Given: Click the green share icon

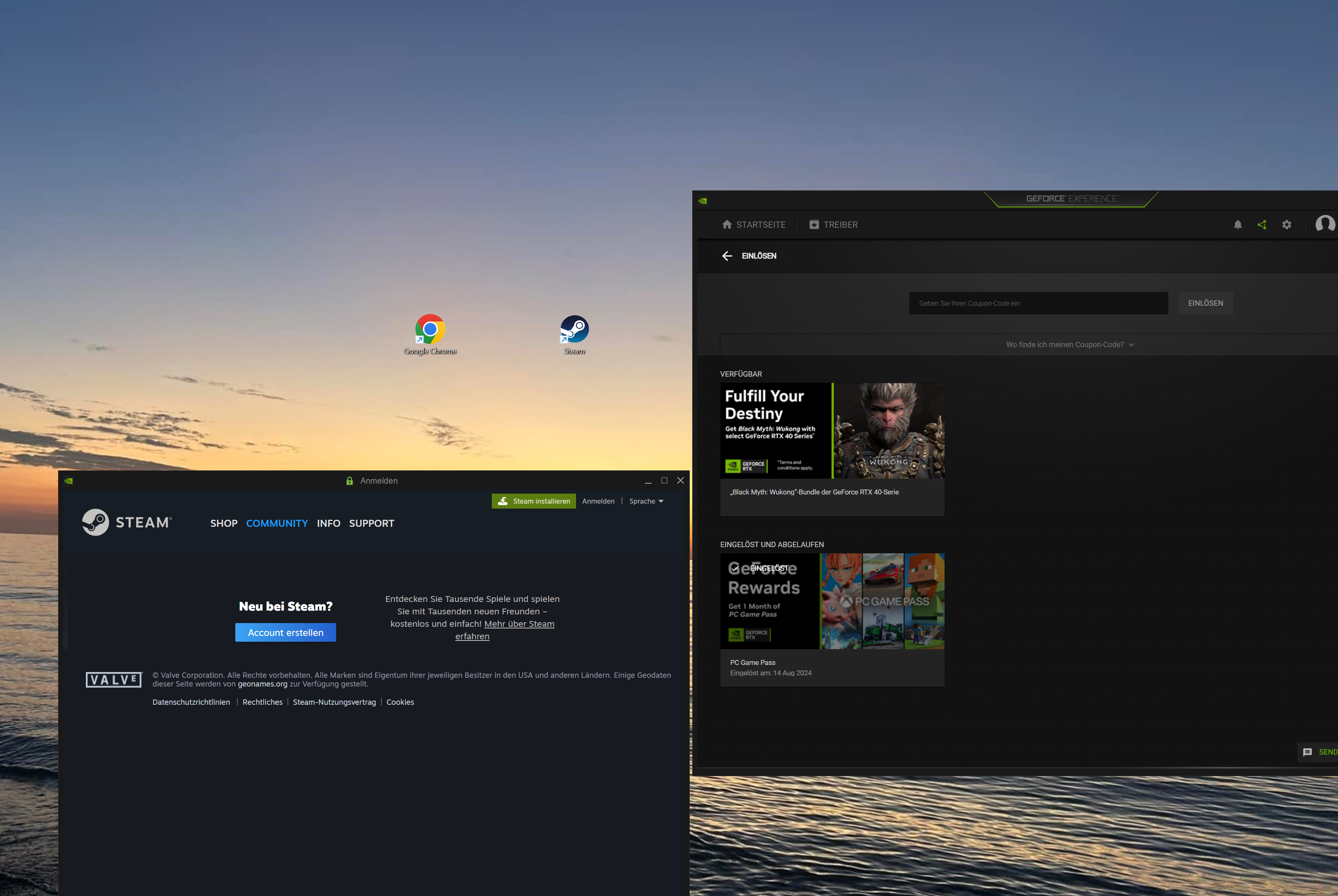Looking at the screenshot, I should click(x=1262, y=224).
